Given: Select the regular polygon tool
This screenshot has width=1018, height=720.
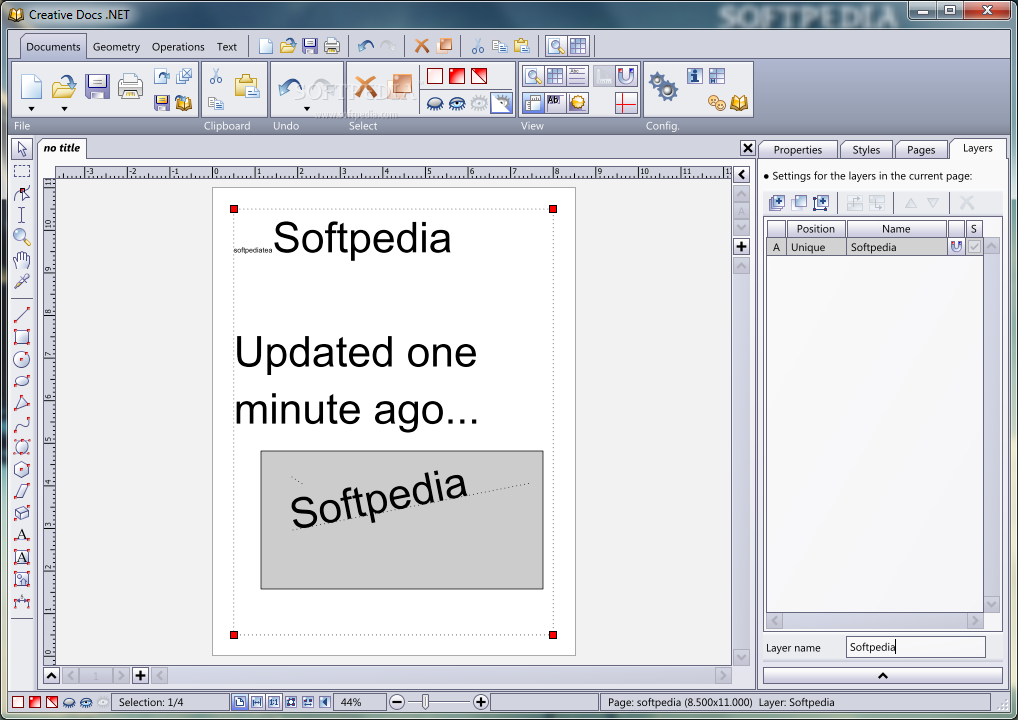Looking at the screenshot, I should [22, 469].
